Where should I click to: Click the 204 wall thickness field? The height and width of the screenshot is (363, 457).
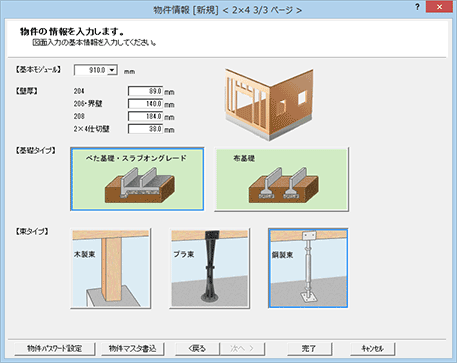pos(146,91)
